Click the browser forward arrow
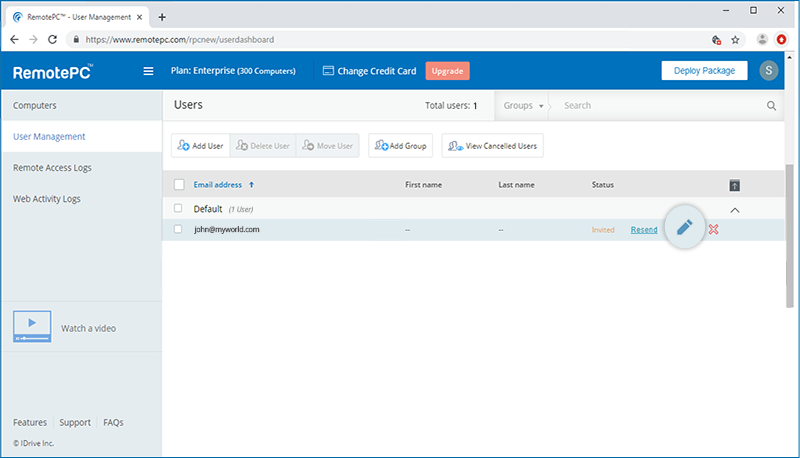Viewport: 800px width, 458px height. (33, 39)
